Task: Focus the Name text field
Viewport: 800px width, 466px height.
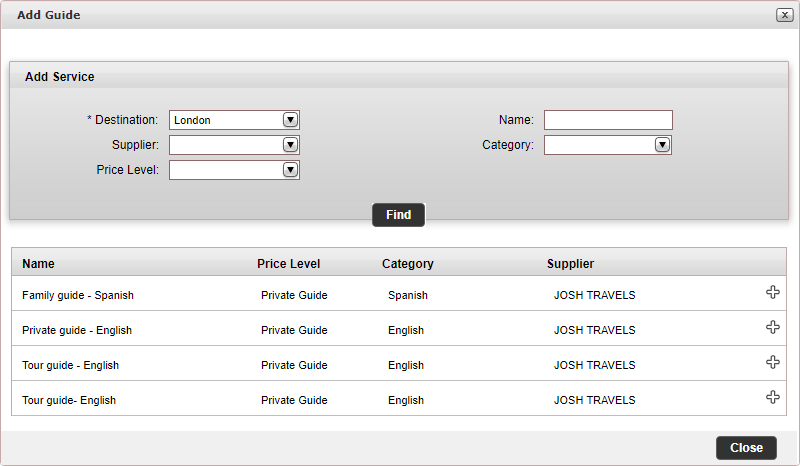Action: pyautogui.click(x=608, y=120)
